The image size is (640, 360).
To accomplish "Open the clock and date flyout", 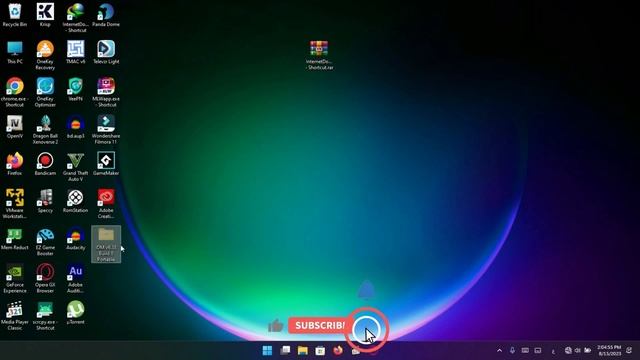I will (x=609, y=350).
